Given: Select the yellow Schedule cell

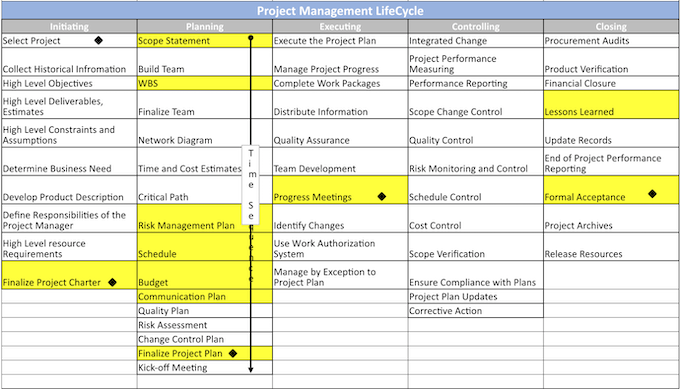Looking at the screenshot, I should point(205,247).
